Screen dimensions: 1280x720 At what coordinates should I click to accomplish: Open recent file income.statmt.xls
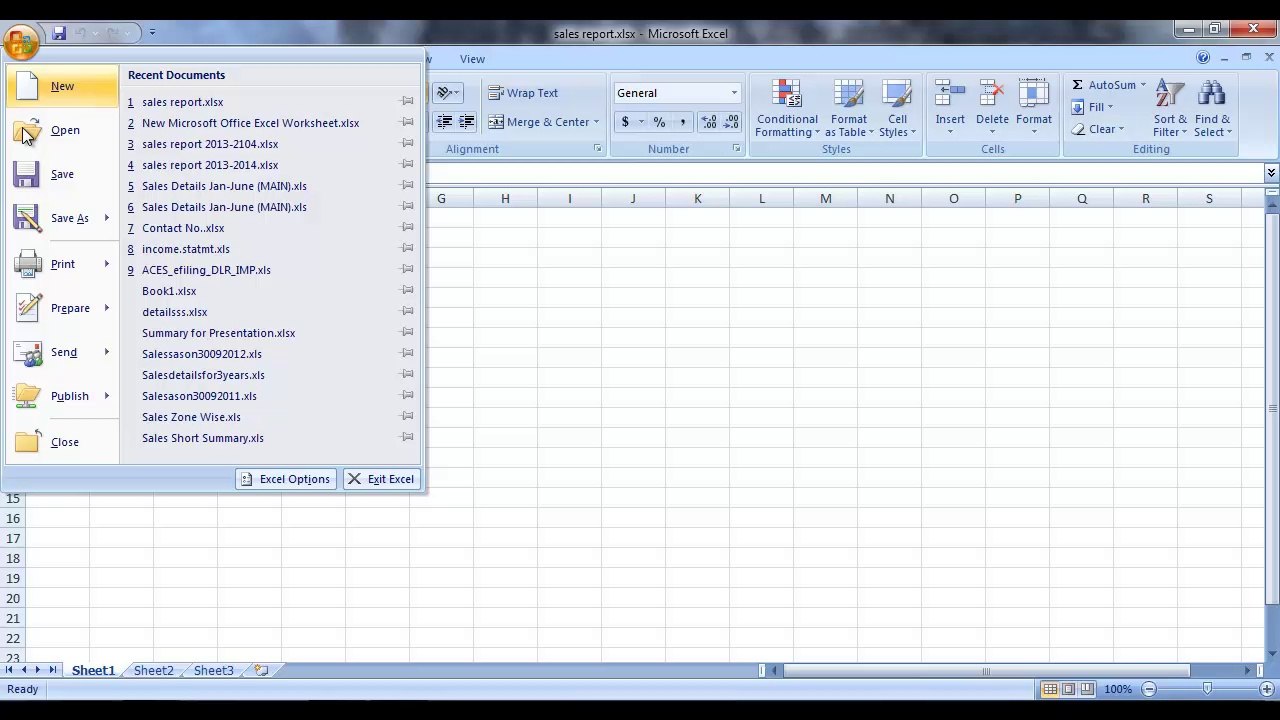coord(185,249)
